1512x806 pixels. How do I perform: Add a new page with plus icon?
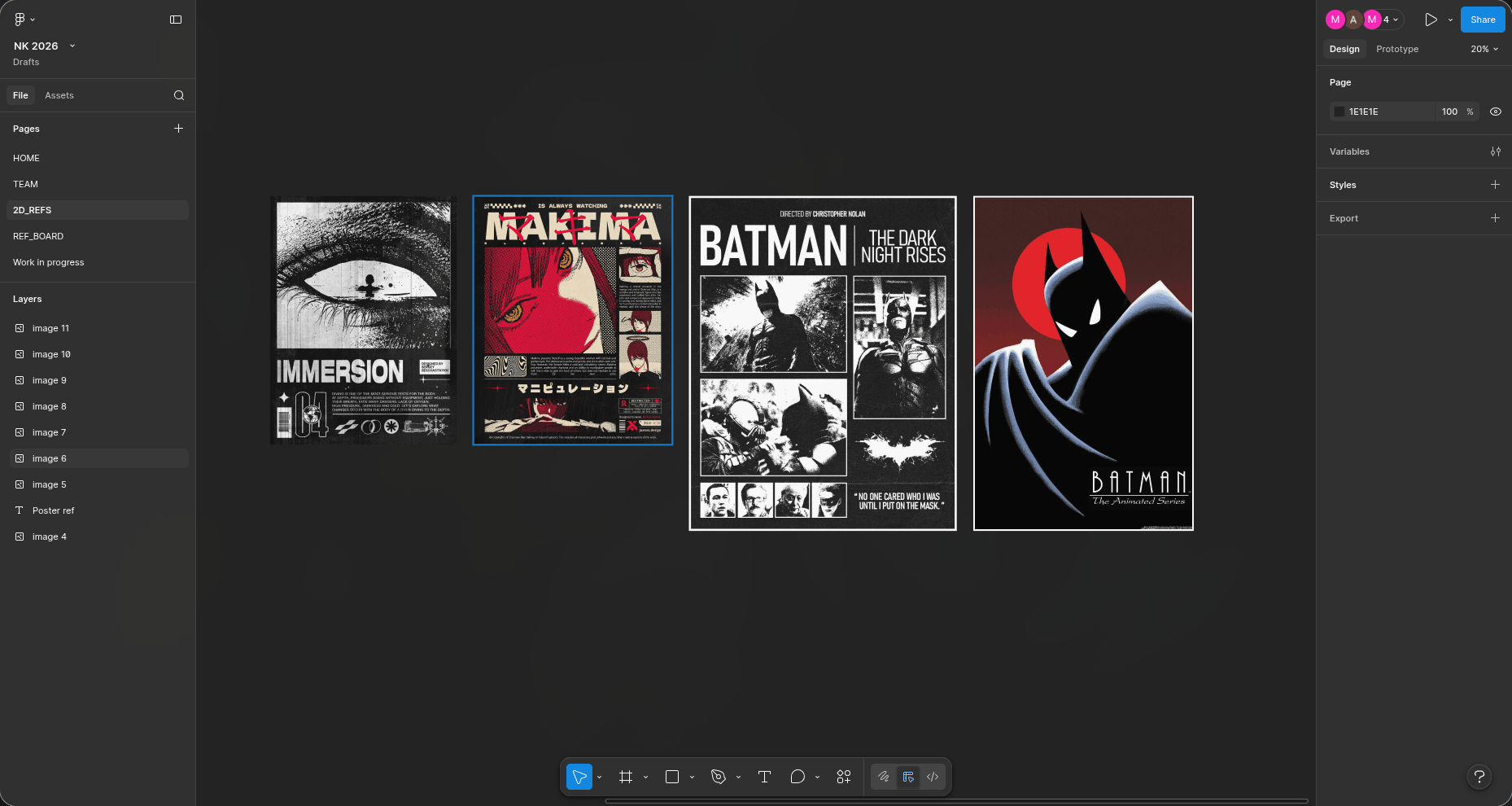[x=178, y=129]
